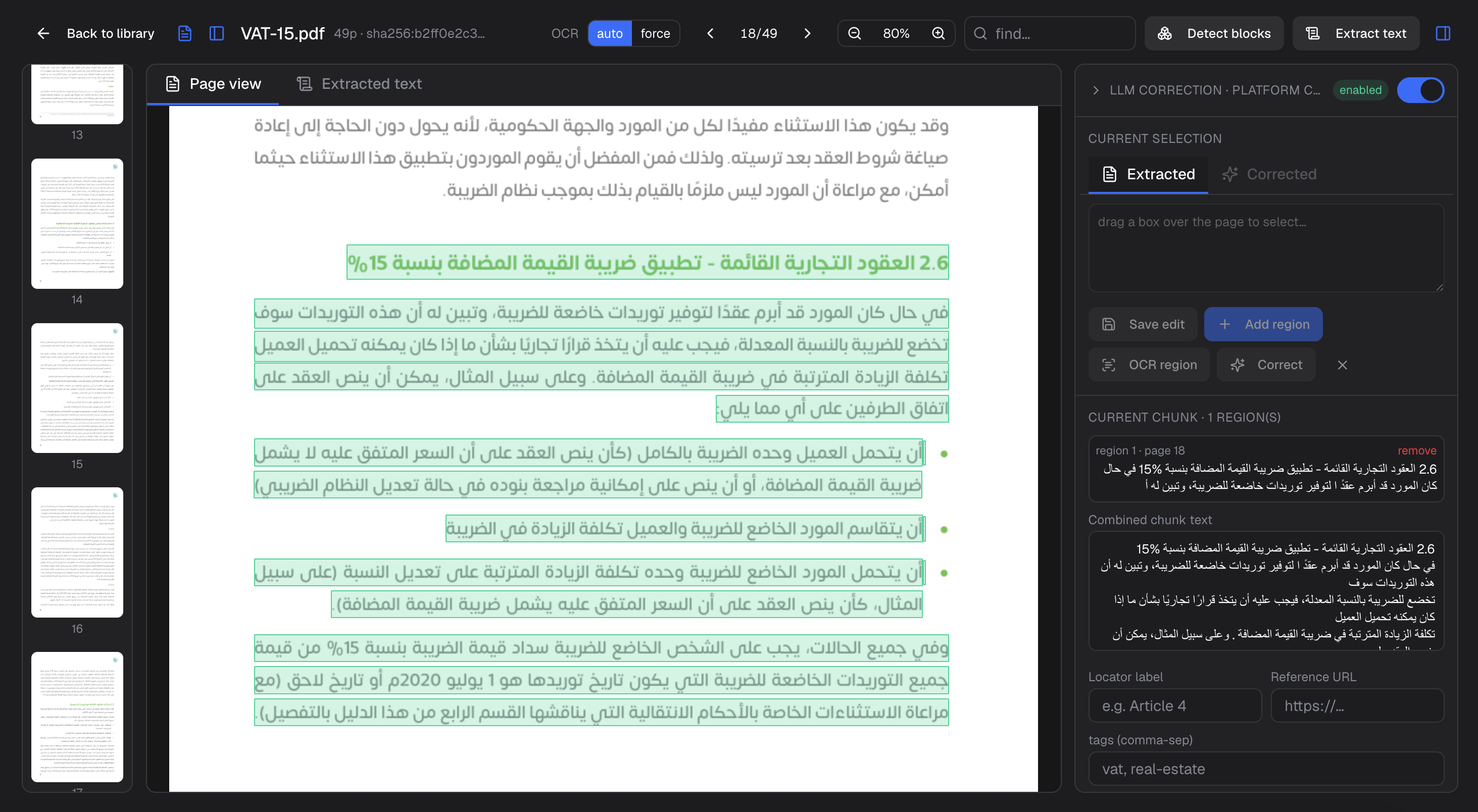Click the Extract text button
Viewport: 1478px width, 812px height.
(1356, 33)
